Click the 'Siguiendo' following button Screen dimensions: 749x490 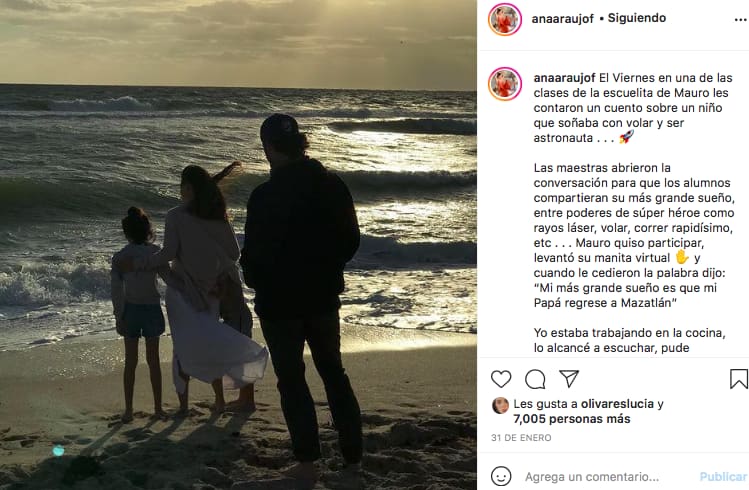coord(636,18)
